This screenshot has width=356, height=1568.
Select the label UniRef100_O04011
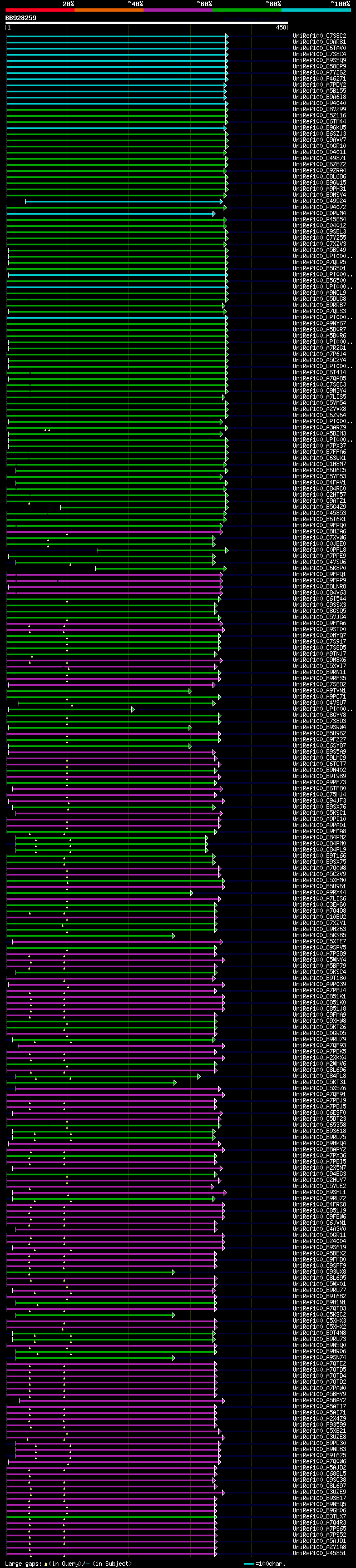click(319, 152)
